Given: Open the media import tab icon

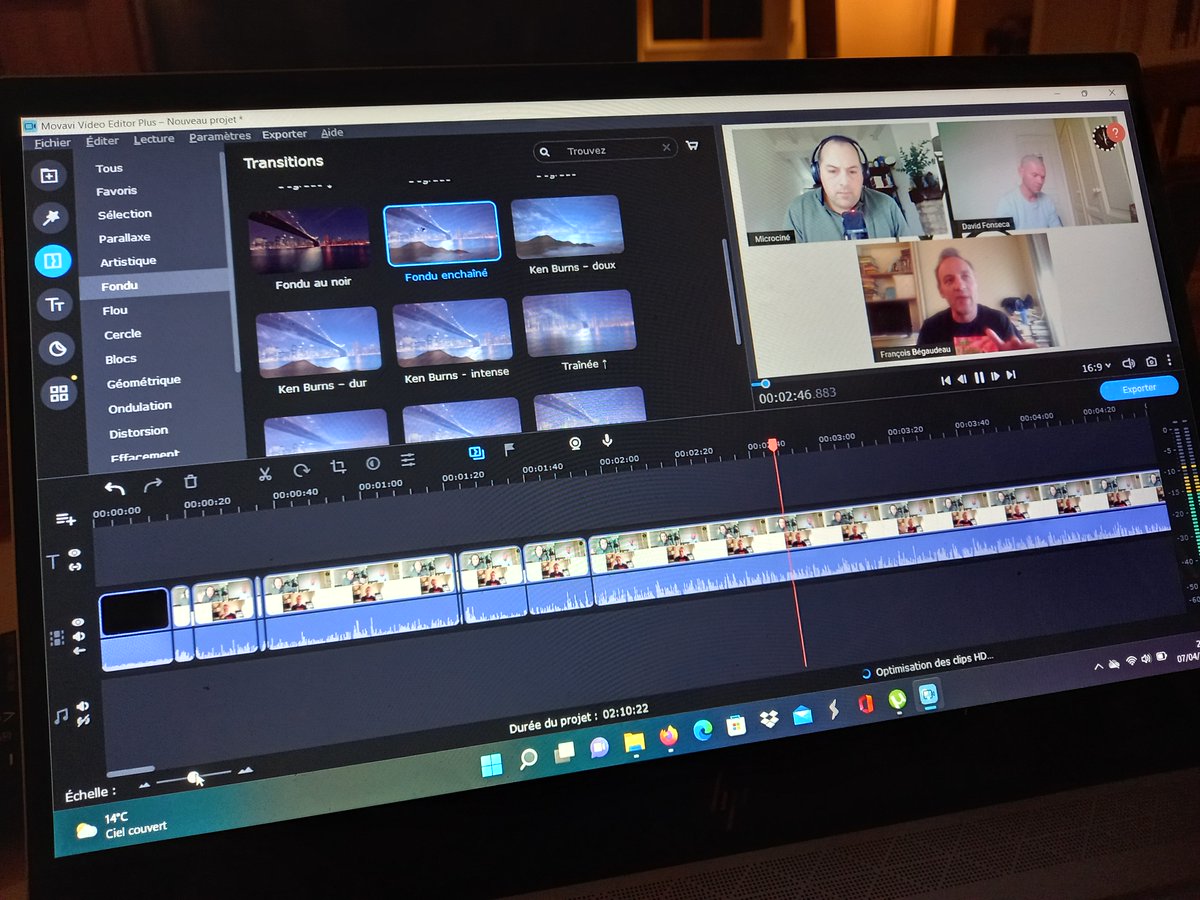Looking at the screenshot, I should pyautogui.click(x=49, y=175).
